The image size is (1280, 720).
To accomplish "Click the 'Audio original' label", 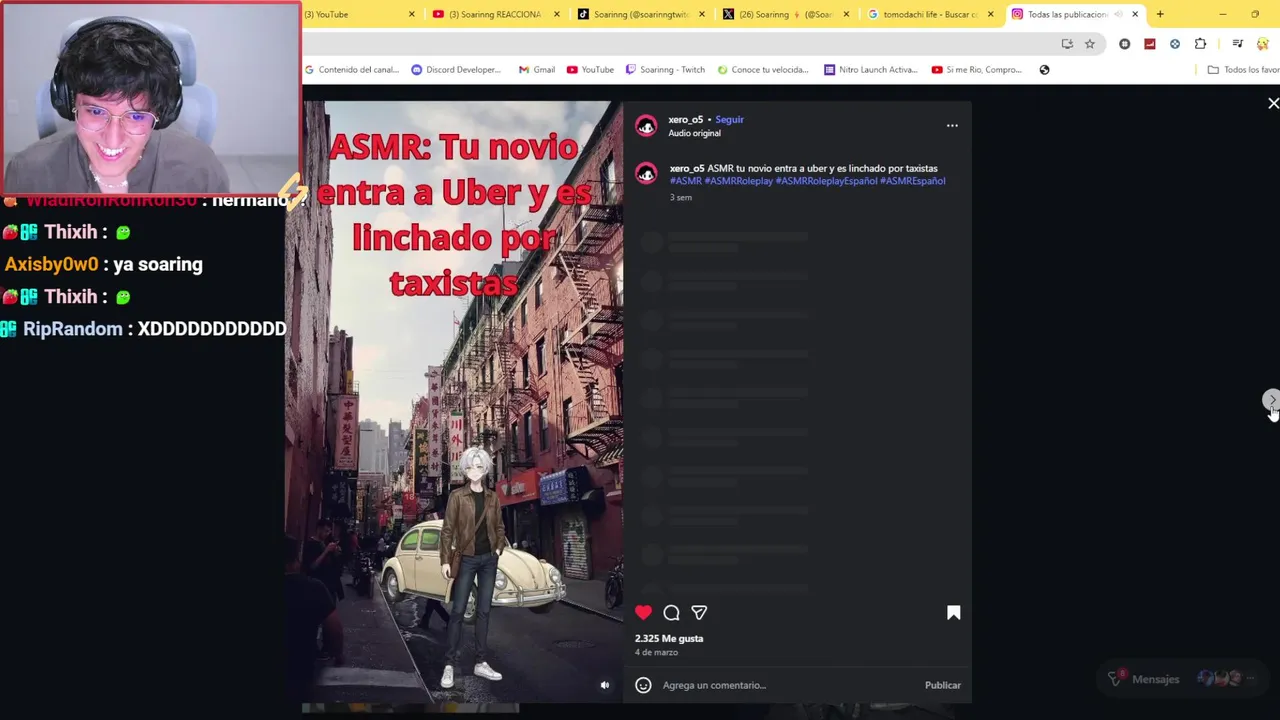I will pyautogui.click(x=694, y=133).
